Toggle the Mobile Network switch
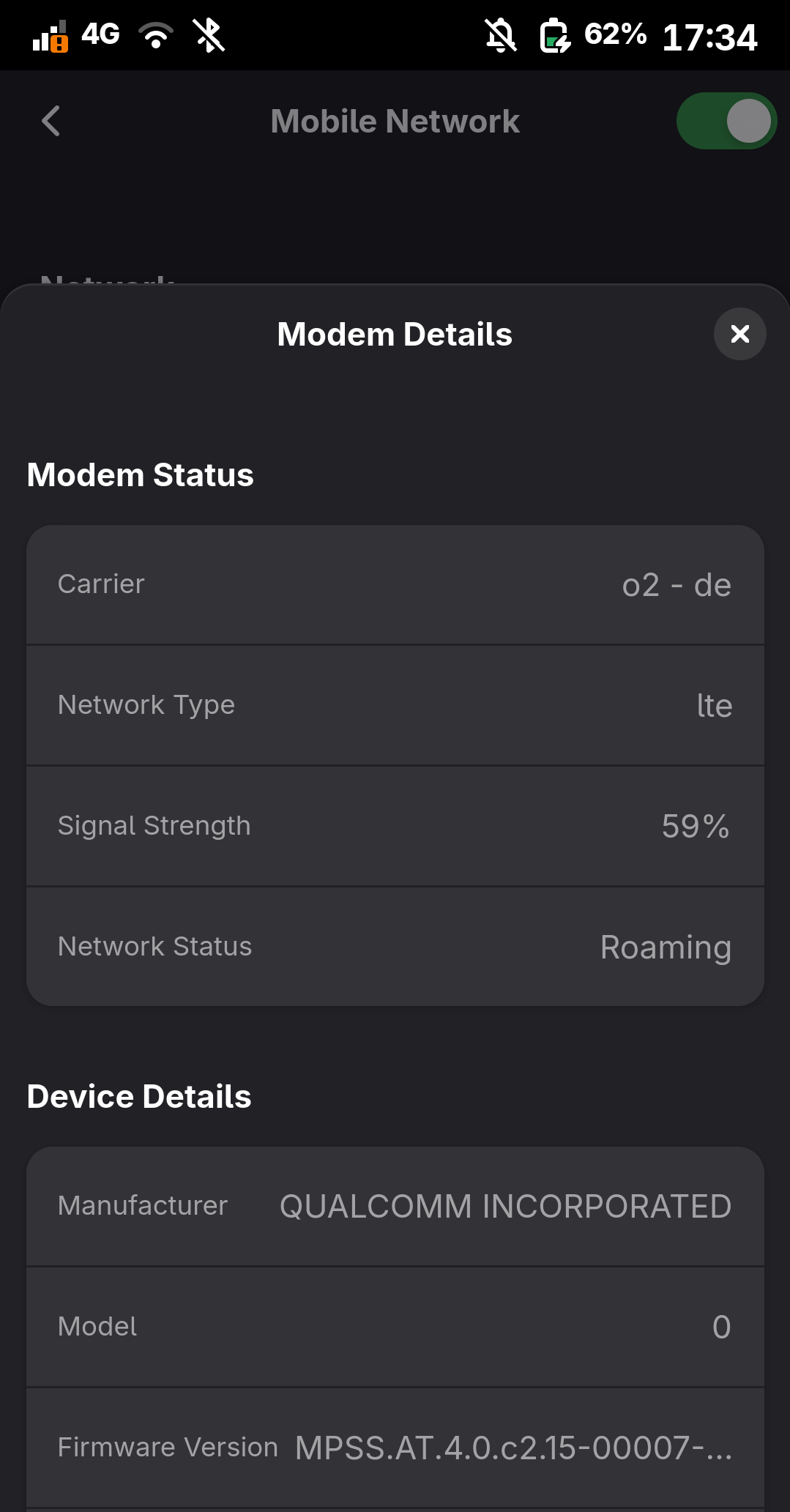Image resolution: width=790 pixels, height=1512 pixels. pos(726,121)
